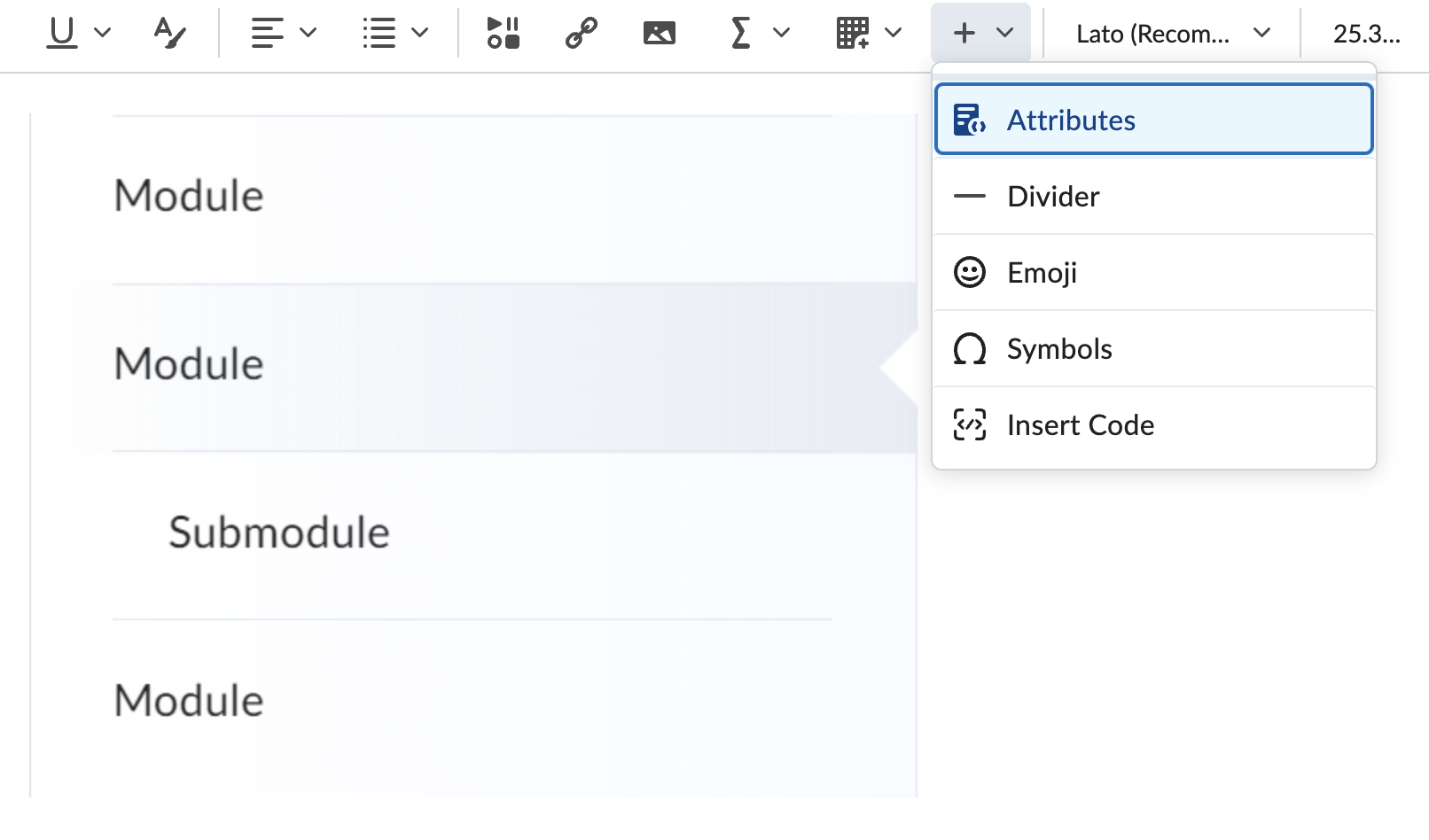The height and width of the screenshot is (840, 1429).
Task: Click the equation sigma icon
Action: 740,33
